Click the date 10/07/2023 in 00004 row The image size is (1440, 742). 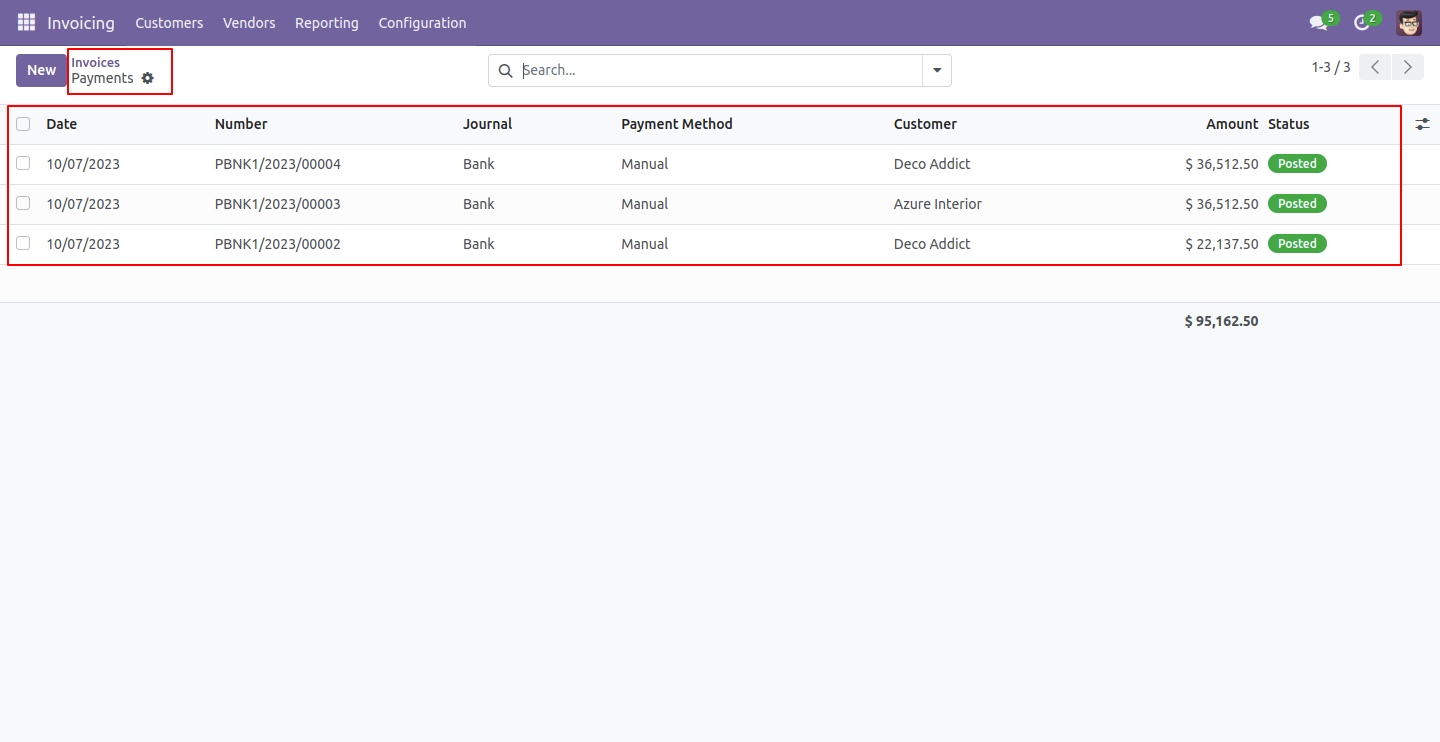(83, 164)
